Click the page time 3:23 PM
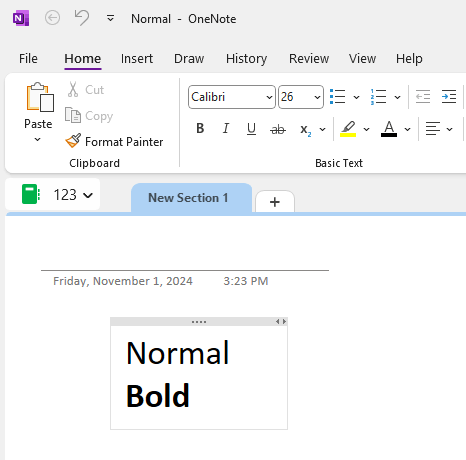This screenshot has width=466, height=460. pos(246,281)
